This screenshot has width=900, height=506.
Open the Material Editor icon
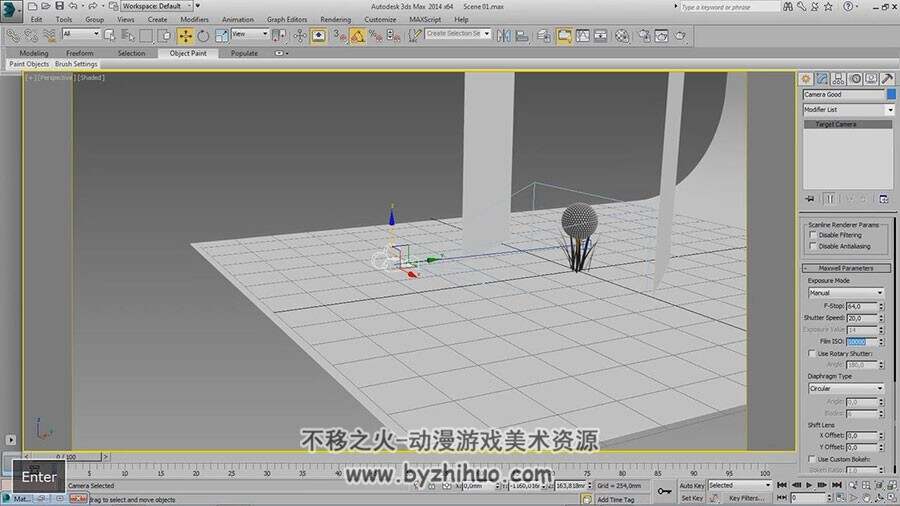pos(622,36)
